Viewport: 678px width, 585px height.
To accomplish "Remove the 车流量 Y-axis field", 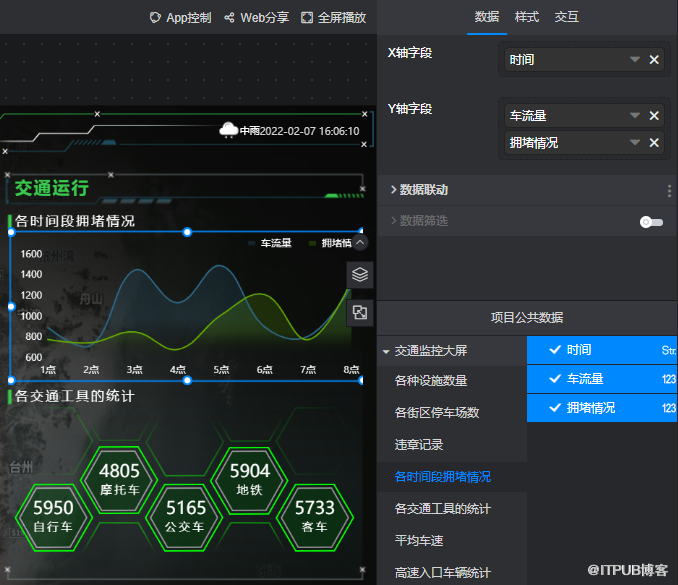I will pyautogui.click(x=654, y=116).
